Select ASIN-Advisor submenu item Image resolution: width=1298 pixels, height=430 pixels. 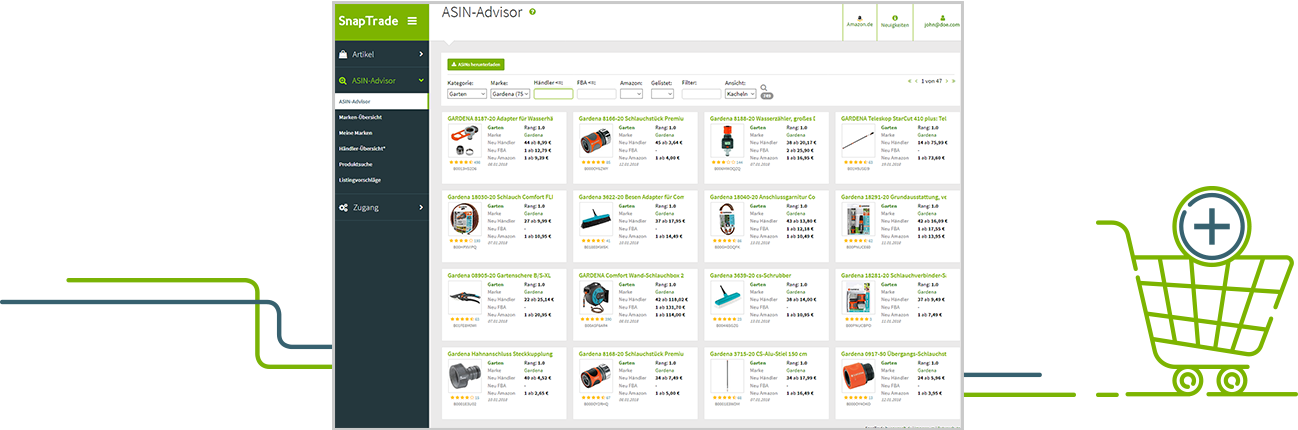pyautogui.click(x=382, y=101)
